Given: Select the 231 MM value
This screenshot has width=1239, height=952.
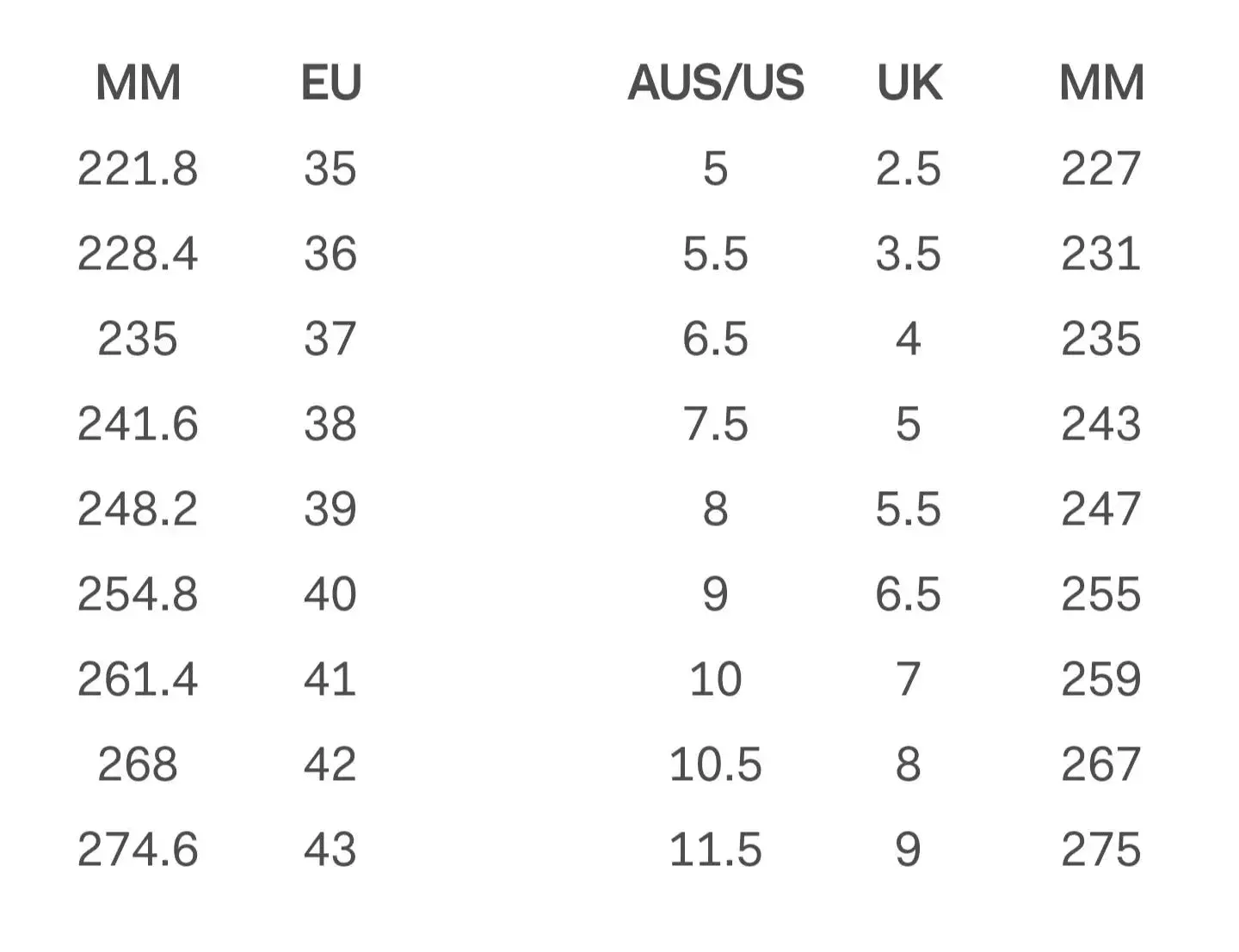Looking at the screenshot, I should click(1101, 254).
